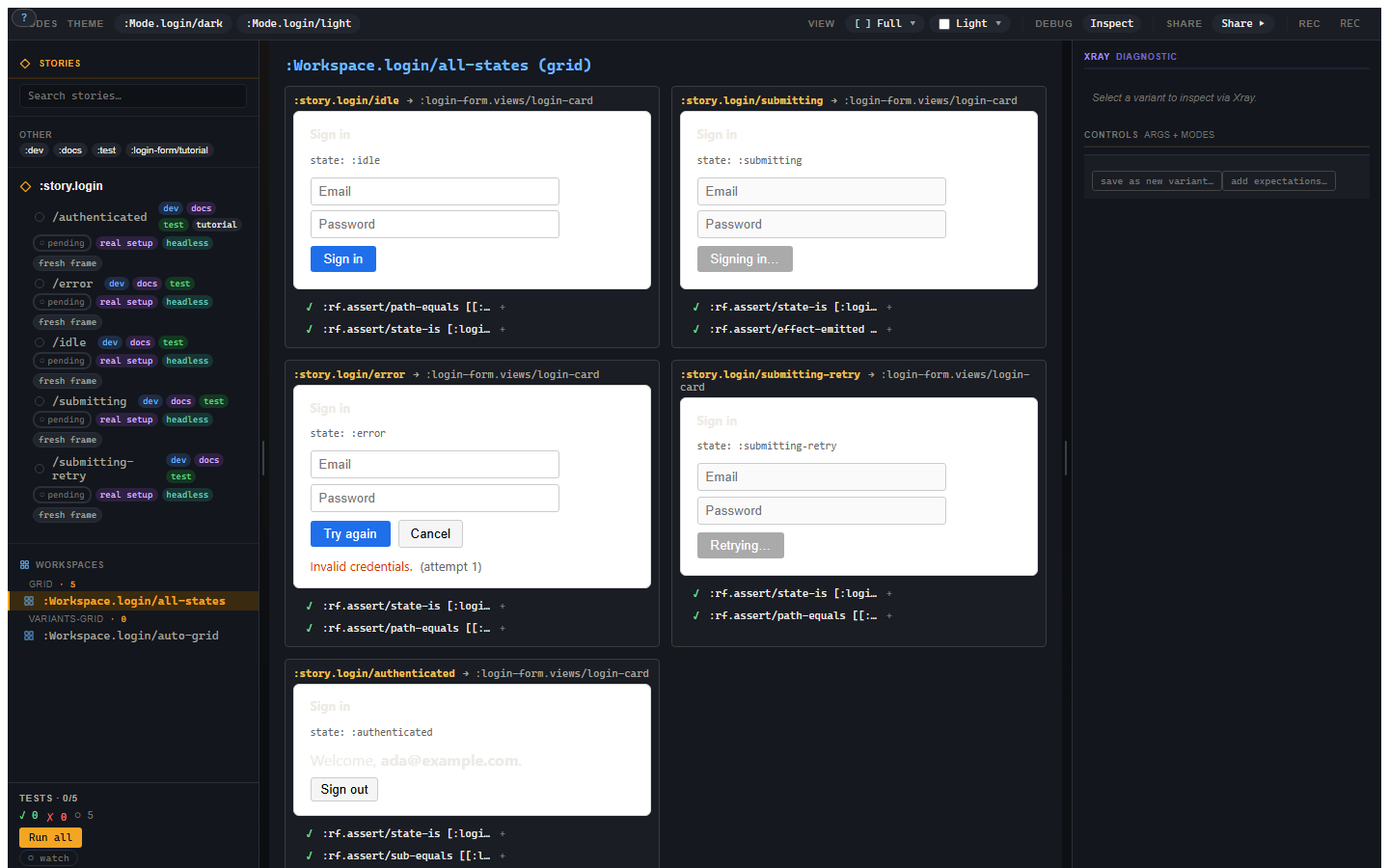Select the ARGS + MODES tab
The width and height of the screenshot is (1389, 868).
click(x=1179, y=135)
